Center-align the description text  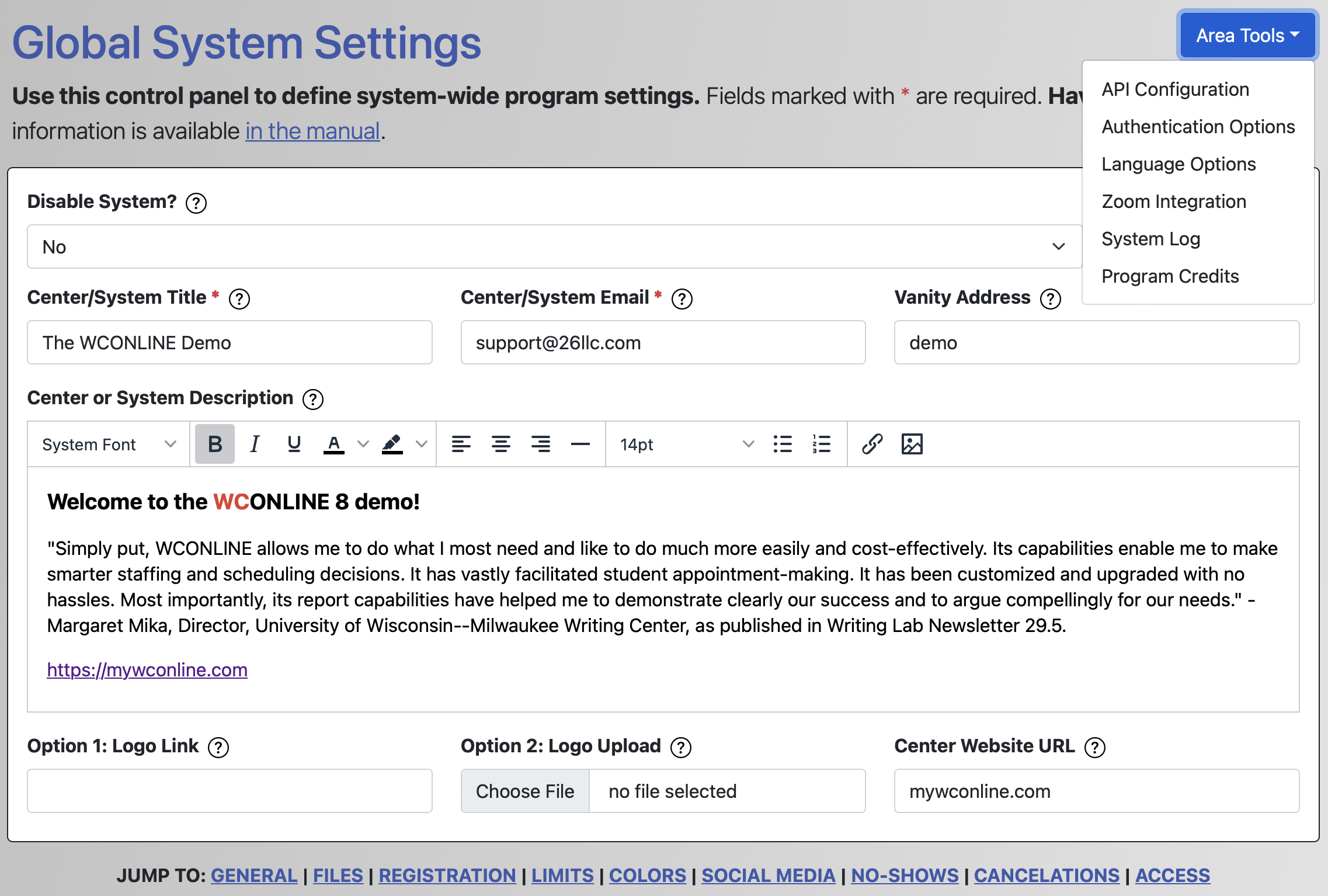pos(500,444)
